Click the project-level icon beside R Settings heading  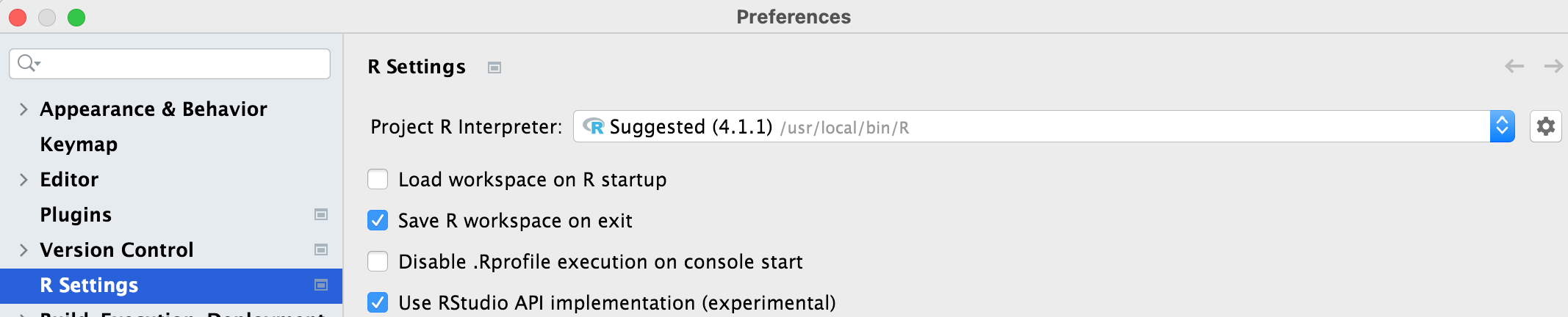495,68
